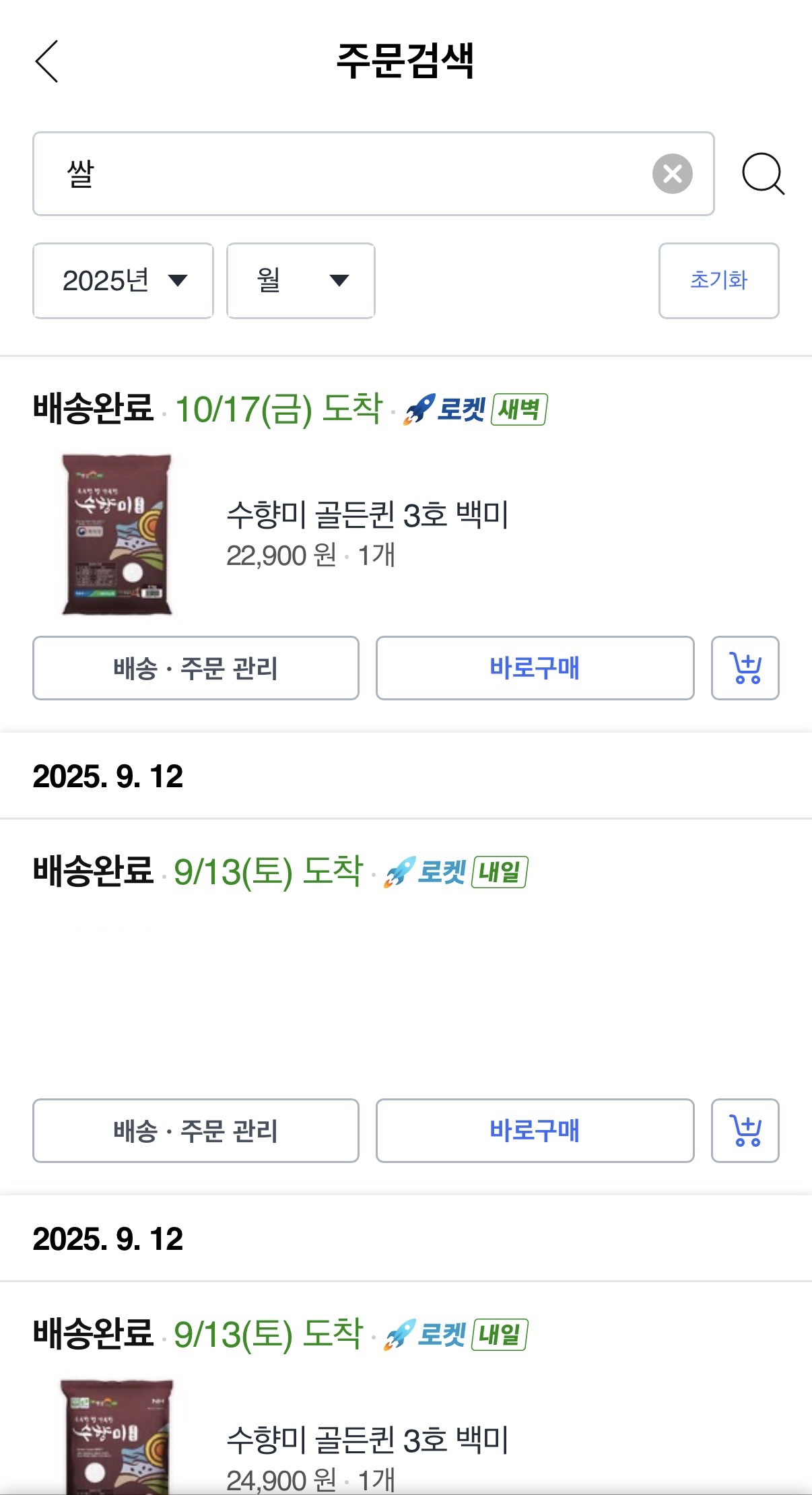Add the 10/17 order item to cart
The image size is (812, 1495).
pos(745,668)
